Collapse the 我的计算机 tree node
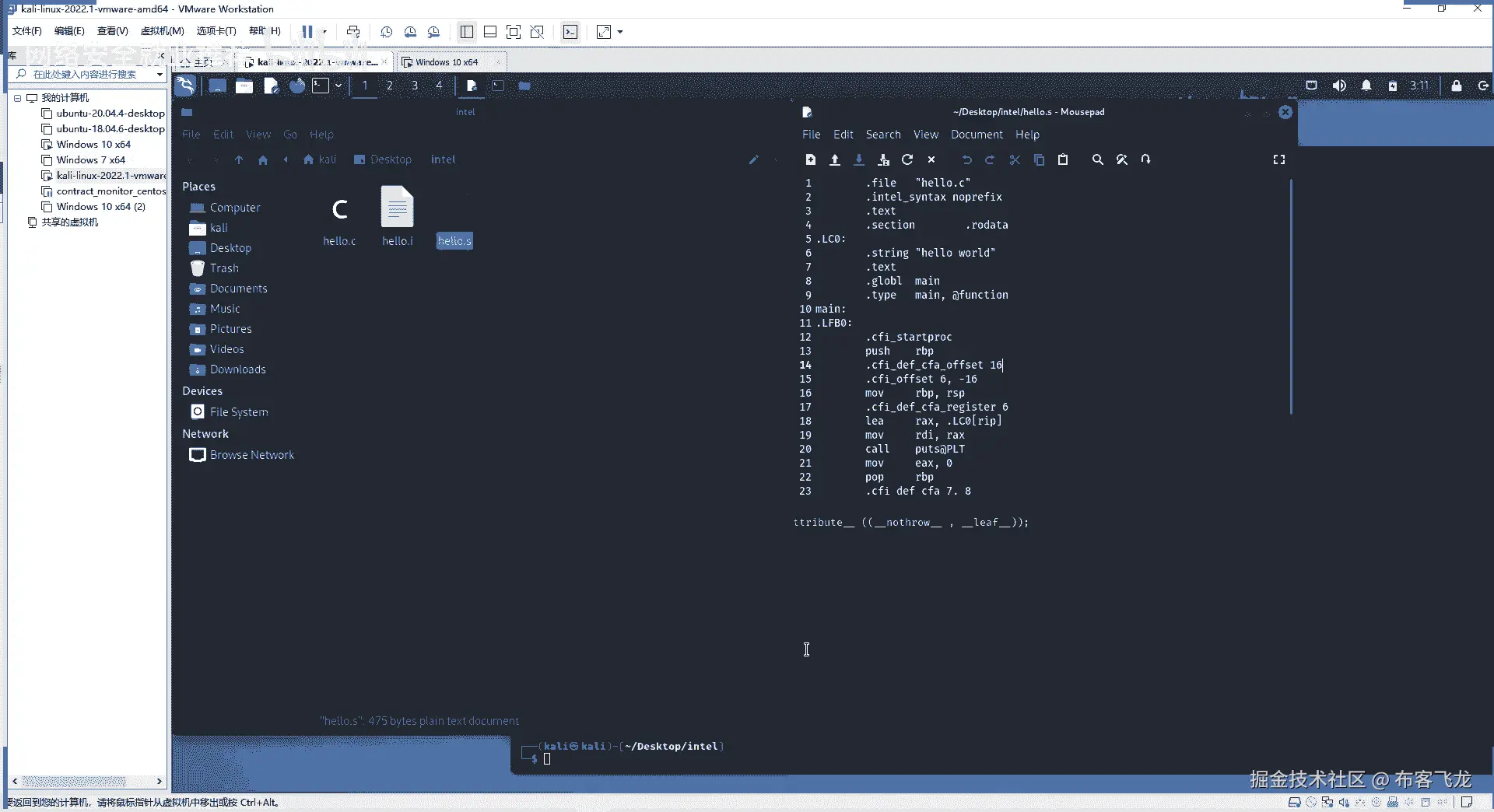The height and width of the screenshot is (812, 1494). [17, 98]
